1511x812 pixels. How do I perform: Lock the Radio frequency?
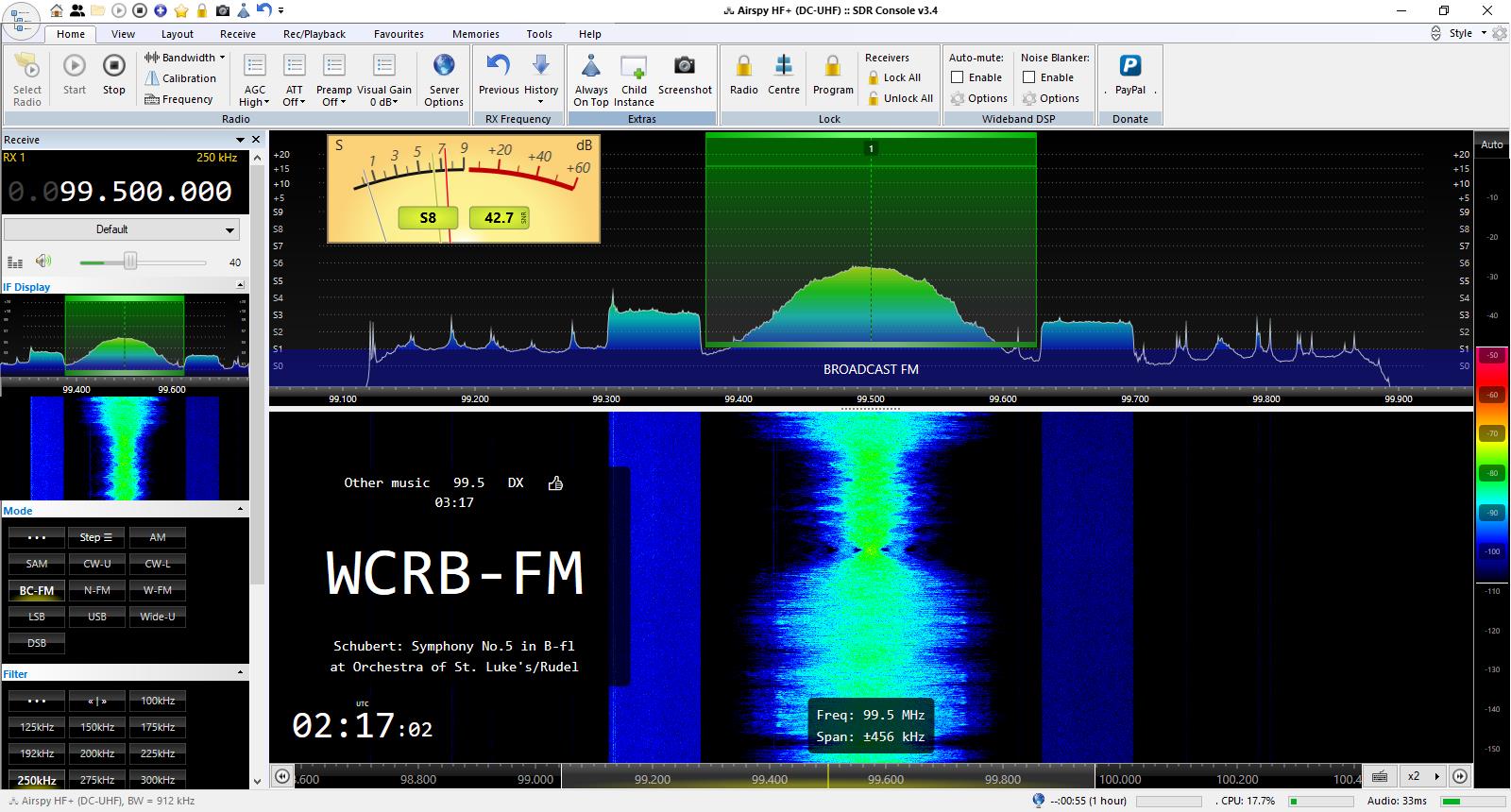point(744,76)
